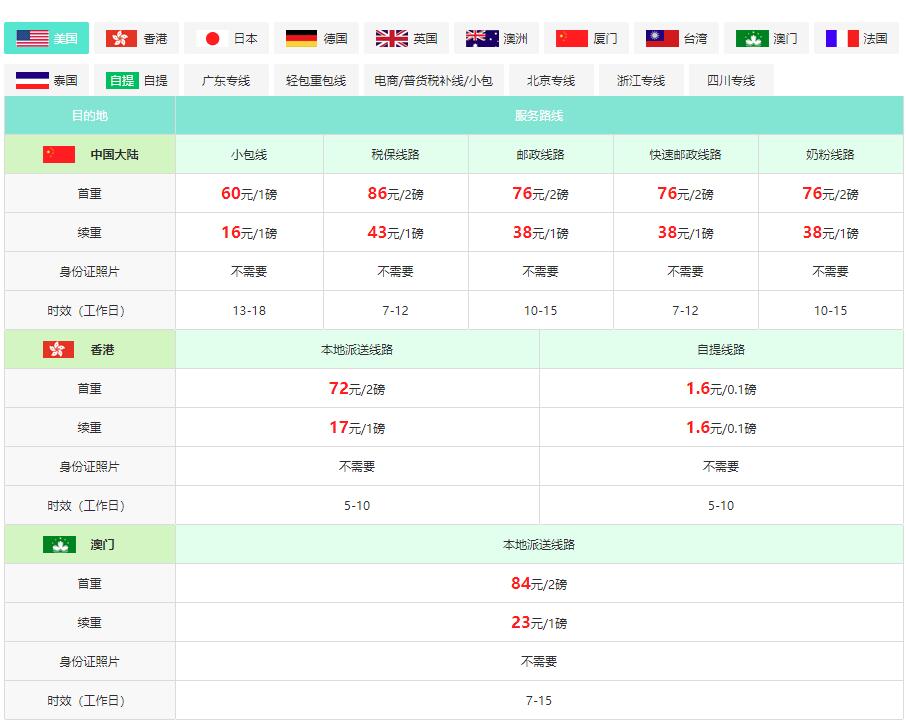This screenshot has width=906, height=722.
Task: Click the Germany flag icon
Action: tap(302, 39)
